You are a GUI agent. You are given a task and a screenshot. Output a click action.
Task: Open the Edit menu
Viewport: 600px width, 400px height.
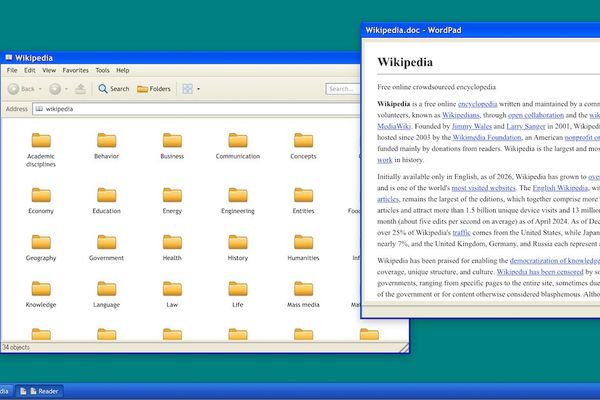click(x=29, y=70)
